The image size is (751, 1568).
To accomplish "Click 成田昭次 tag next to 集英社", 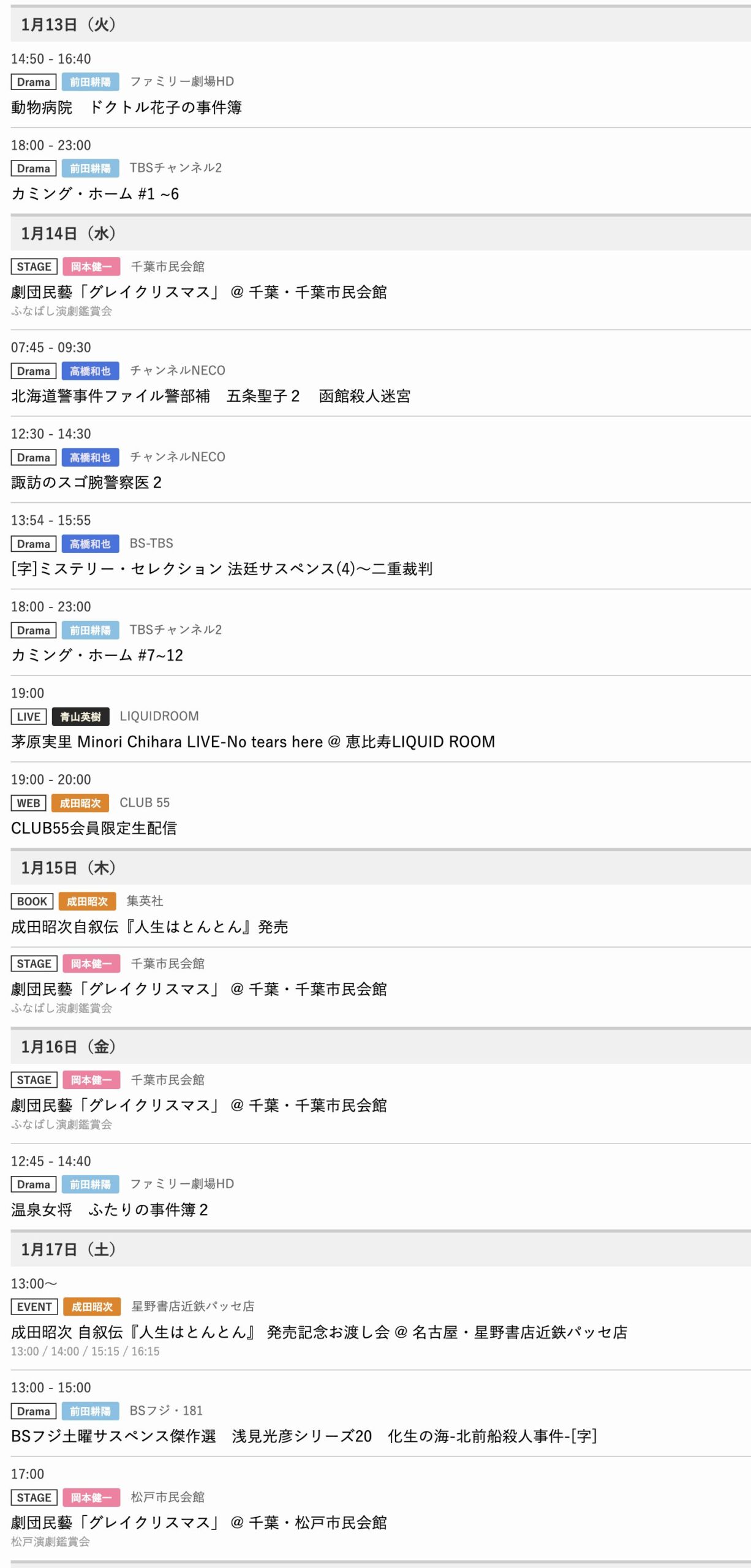I will pos(87,902).
